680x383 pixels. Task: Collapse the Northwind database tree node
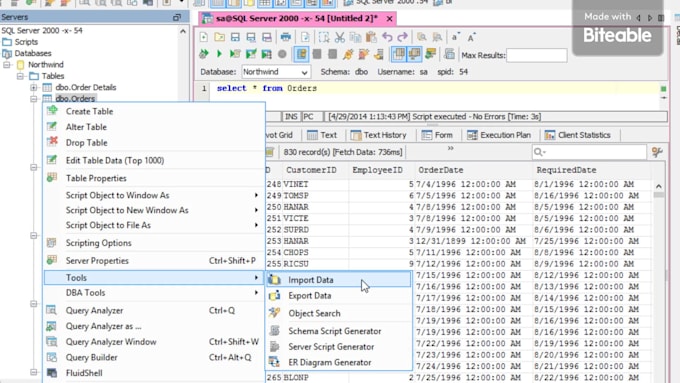coord(7,65)
